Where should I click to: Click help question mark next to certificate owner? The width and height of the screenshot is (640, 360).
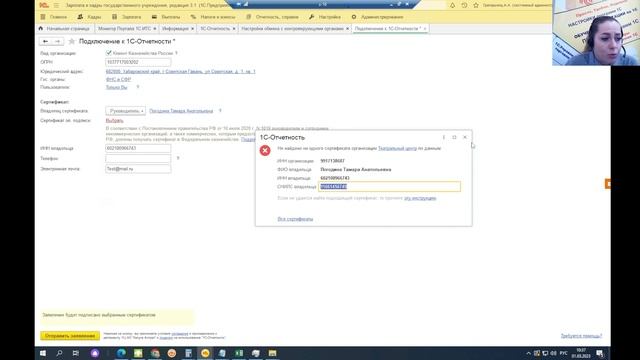[220, 111]
